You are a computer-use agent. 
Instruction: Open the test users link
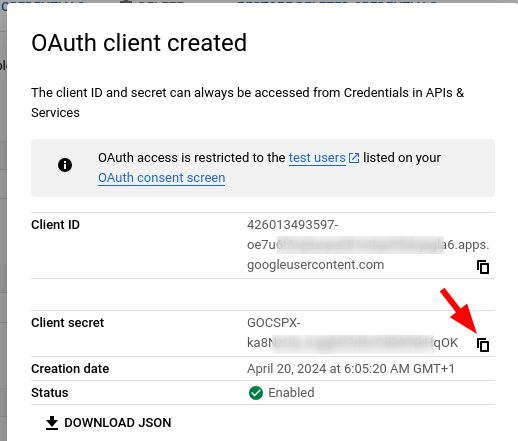[x=317, y=158]
